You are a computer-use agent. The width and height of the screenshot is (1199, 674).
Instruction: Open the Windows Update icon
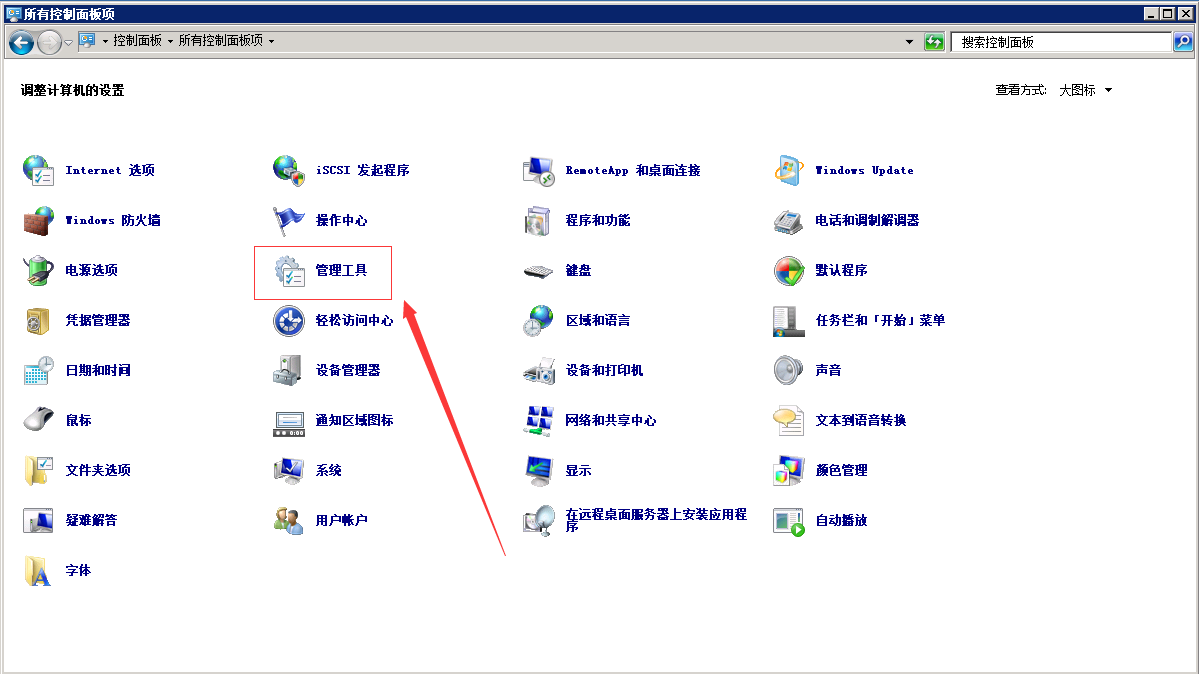coord(788,170)
